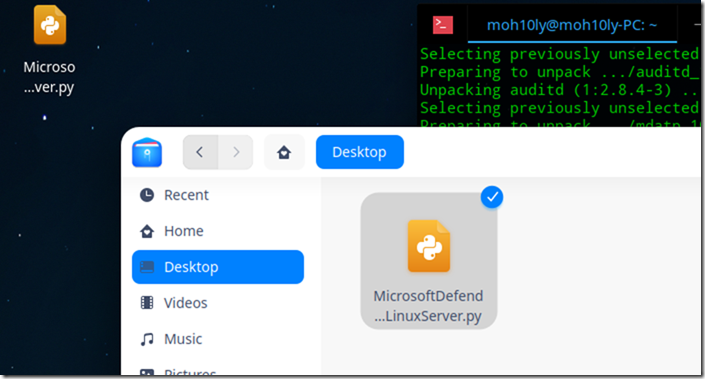Select the Microso...ver.py desktop file label

(49, 77)
